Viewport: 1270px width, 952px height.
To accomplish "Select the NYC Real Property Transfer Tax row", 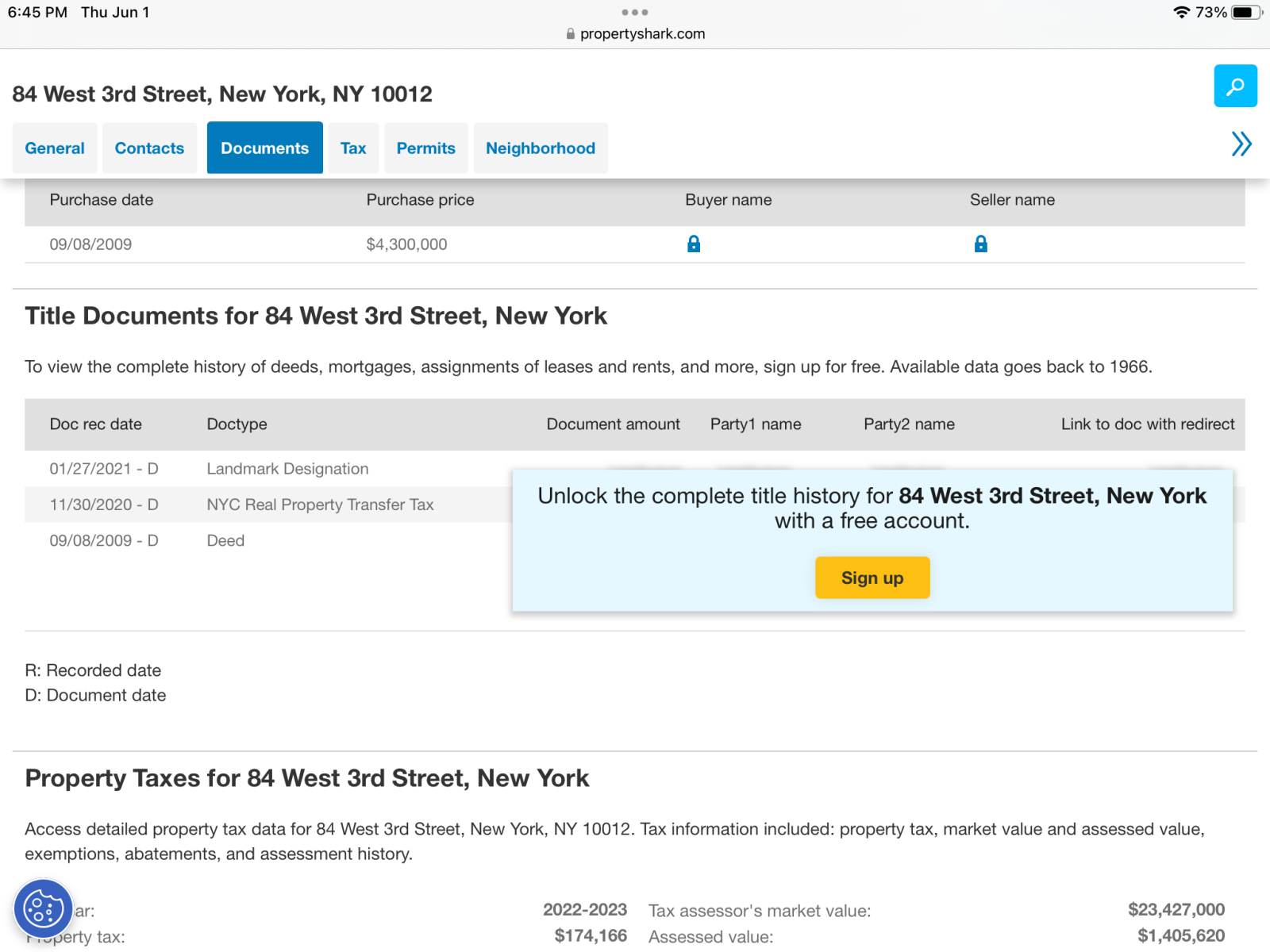I will click(320, 505).
